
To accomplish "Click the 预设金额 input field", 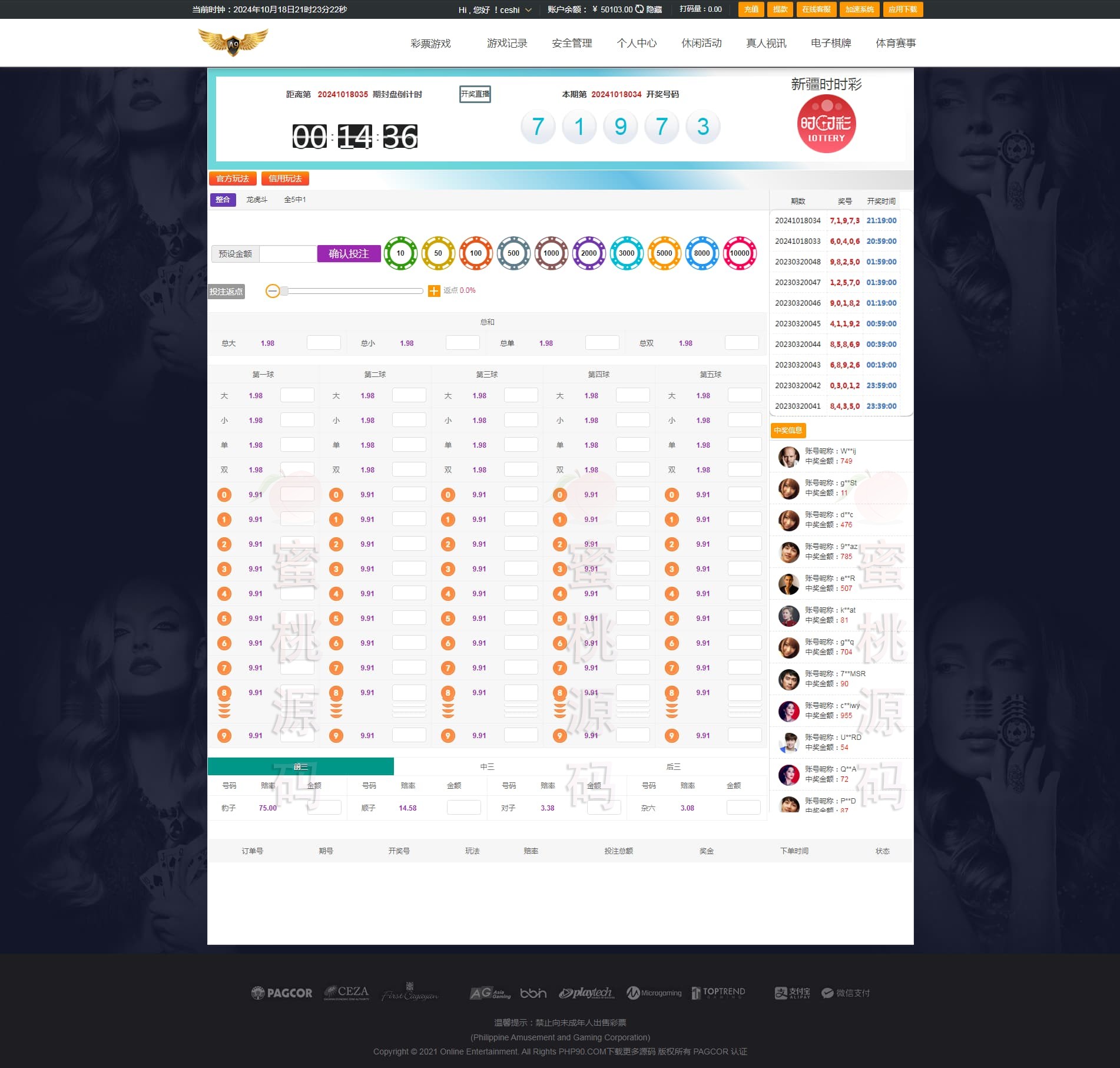I will click(288, 254).
